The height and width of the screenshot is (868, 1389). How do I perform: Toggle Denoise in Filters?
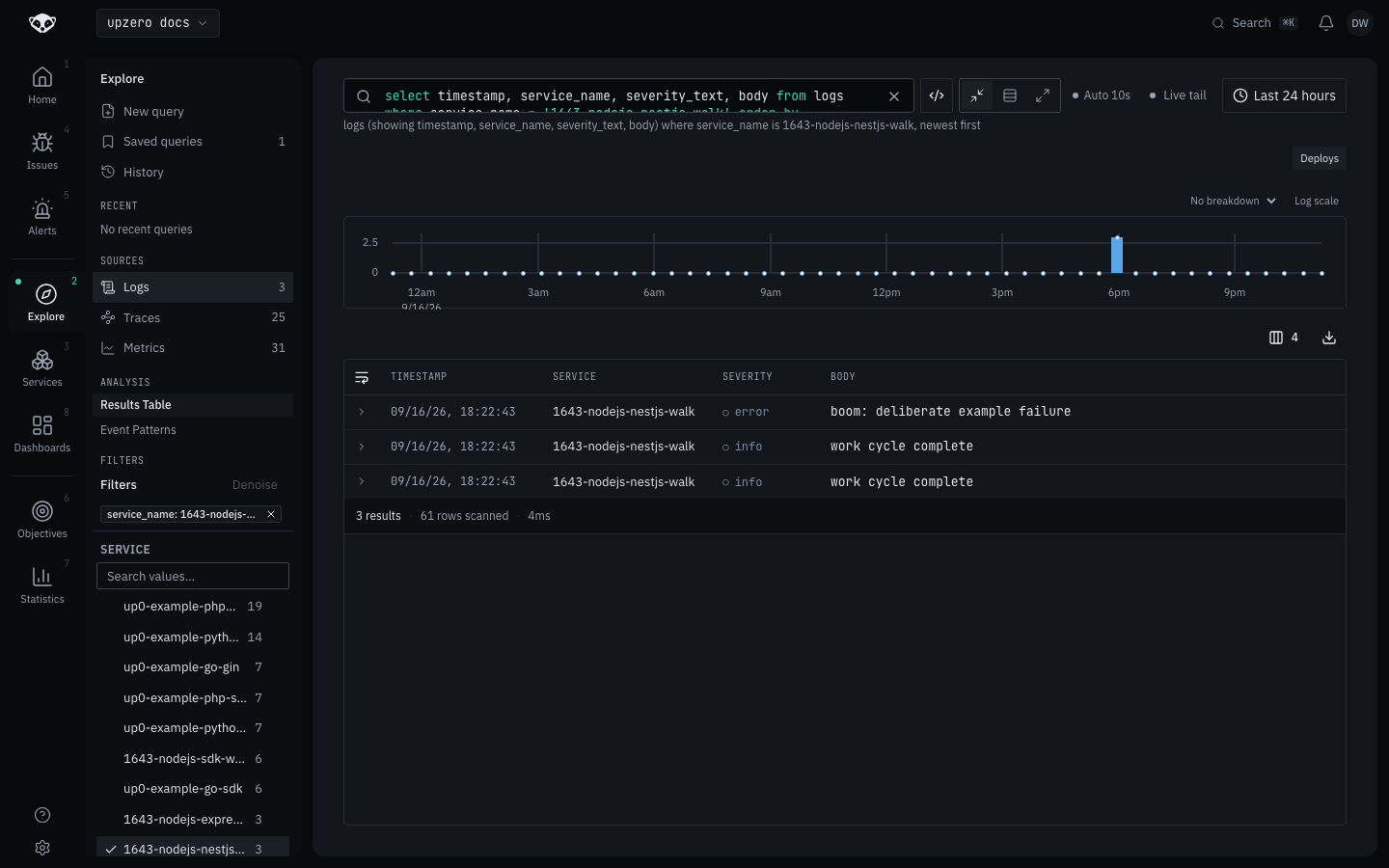coord(255,485)
